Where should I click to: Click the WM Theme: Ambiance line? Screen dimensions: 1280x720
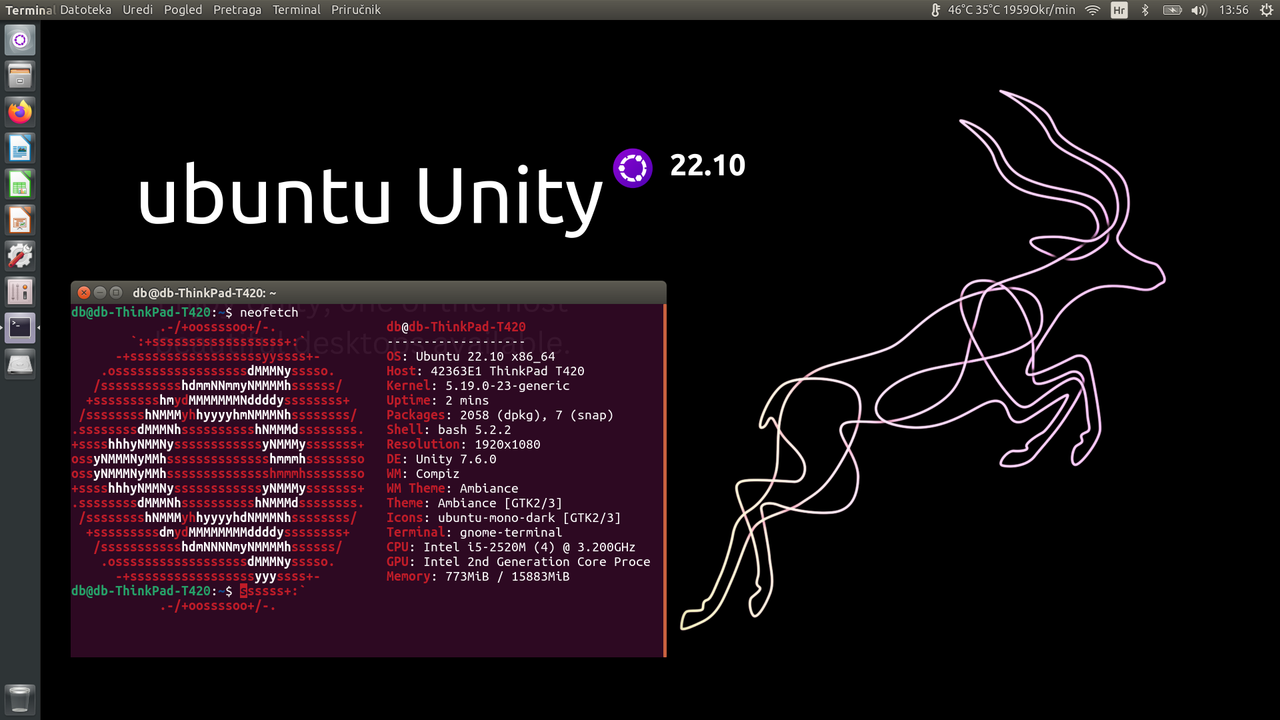coord(453,488)
